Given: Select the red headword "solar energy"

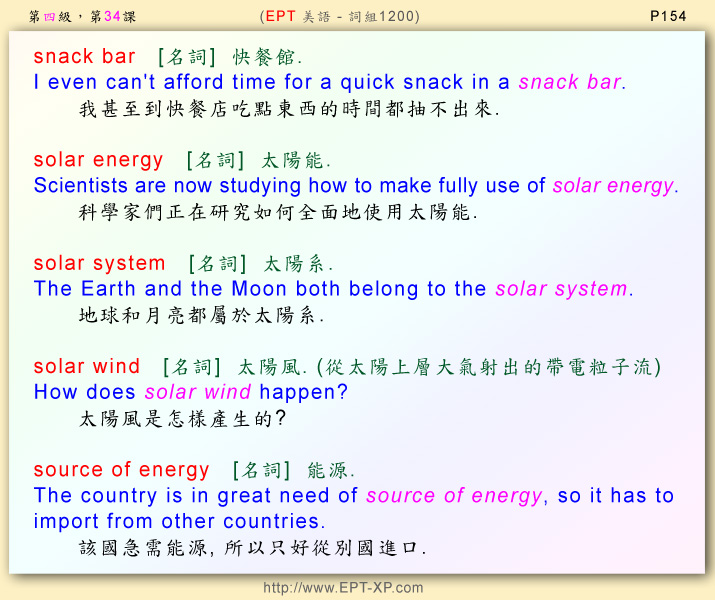Looking at the screenshot, I should pos(98,160).
